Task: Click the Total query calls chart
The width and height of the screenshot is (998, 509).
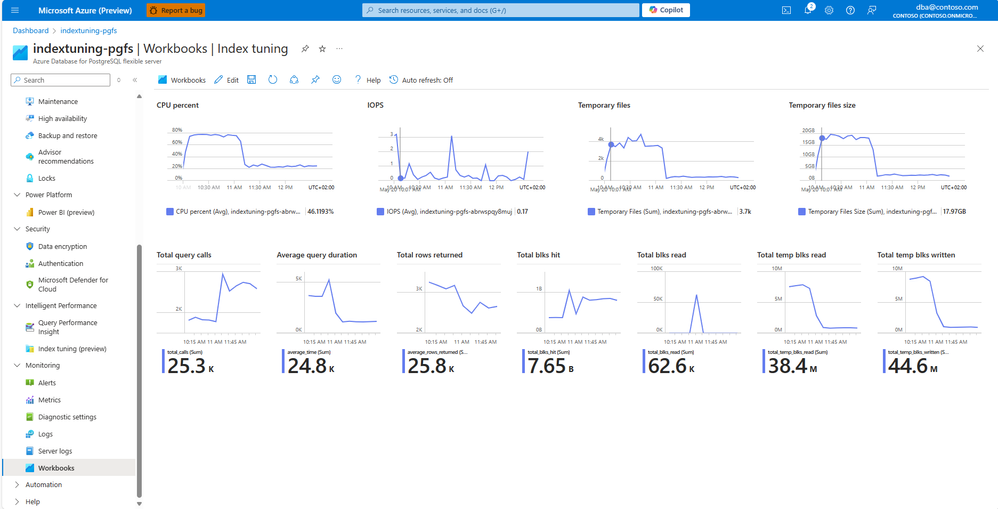Action: 209,305
